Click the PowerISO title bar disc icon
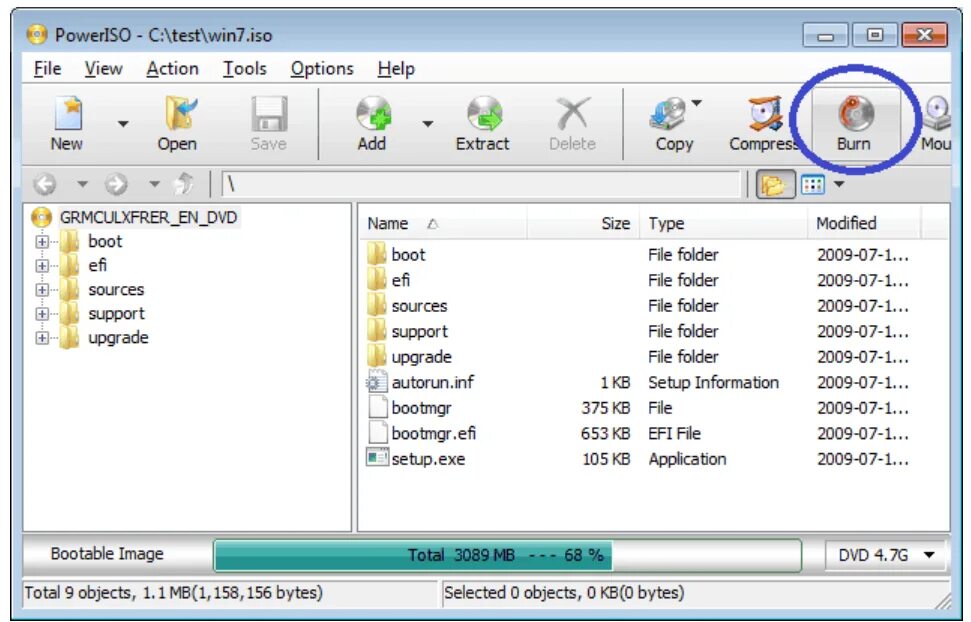Viewport: 971px width, 622px height. pos(37,35)
